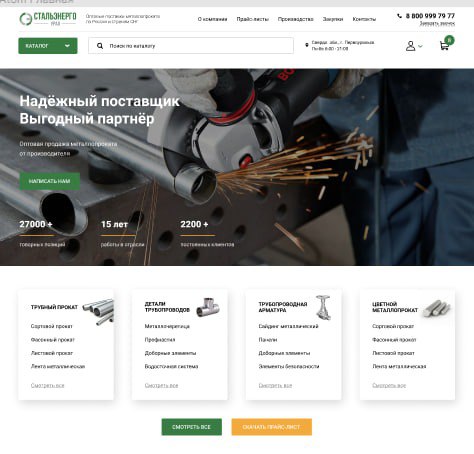Click the search magnifier icon
Viewport: 474px width, 454px height.
point(100,46)
